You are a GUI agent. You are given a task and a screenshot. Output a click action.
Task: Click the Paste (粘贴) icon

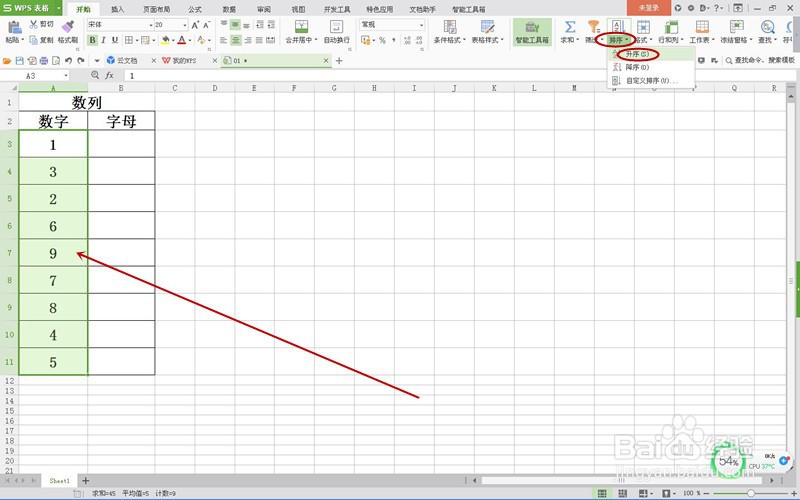pos(14,28)
